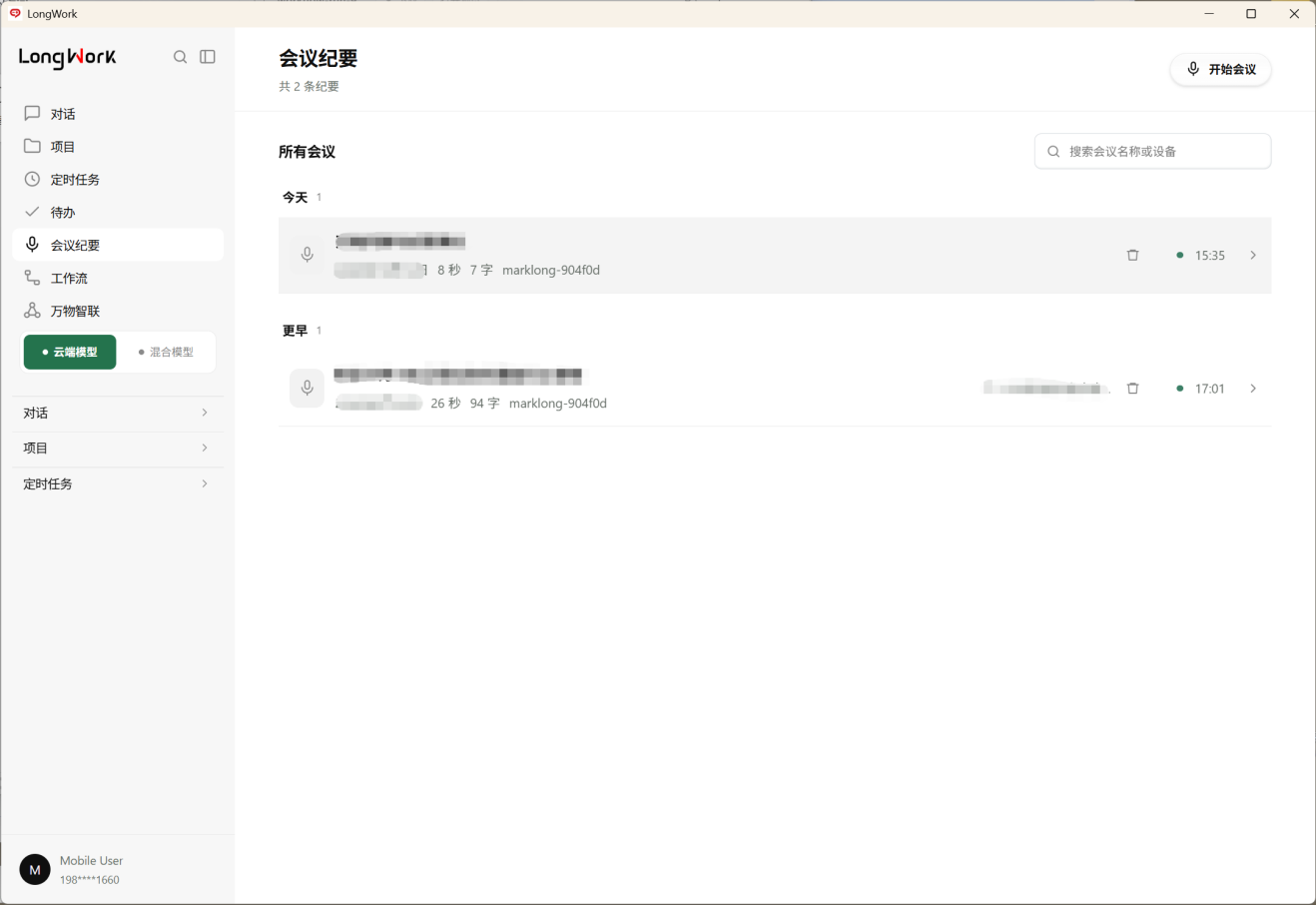The height and width of the screenshot is (905, 1316).
Task: Click the 198****1660 phone number
Action: [x=89, y=880]
